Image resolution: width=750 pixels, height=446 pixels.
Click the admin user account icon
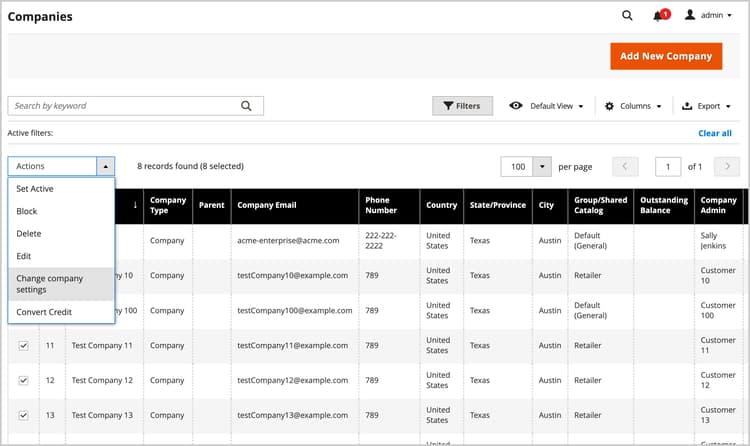689,16
